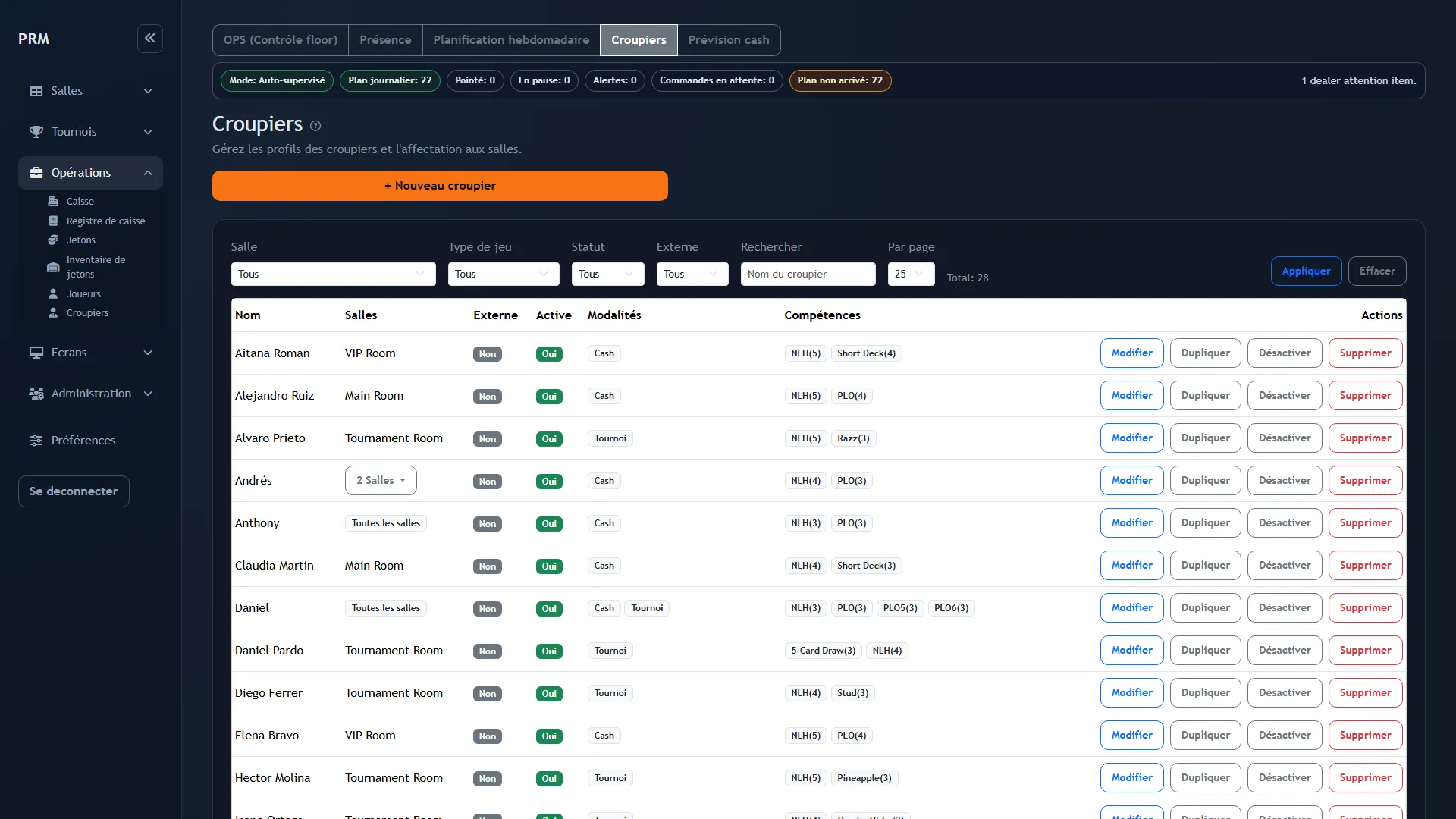Expand Andrés's 2 Salles dropdown
Viewport: 1456px width, 819px height.
point(381,480)
